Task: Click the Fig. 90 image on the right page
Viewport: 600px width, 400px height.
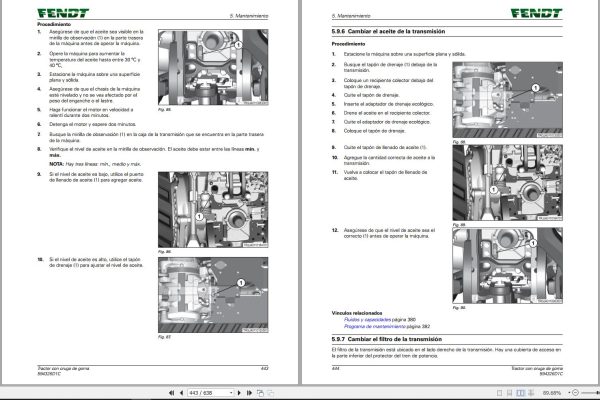Action: tap(507, 266)
